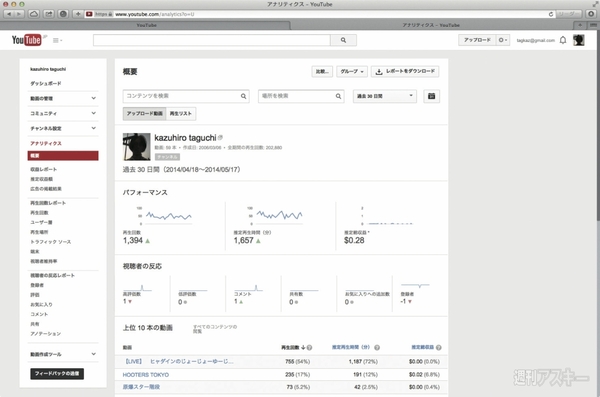This screenshot has height=397, width=600.
Task: Click the アナリティクス sidebar heading
Action: pyautogui.click(x=46, y=143)
